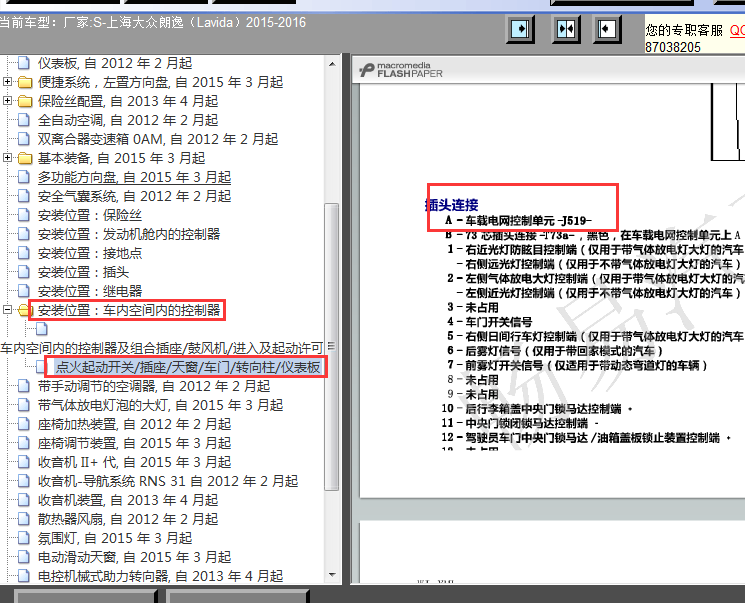The image size is (745, 603).
Task: Click the expand-left-pane arrow button
Action: coord(607,29)
